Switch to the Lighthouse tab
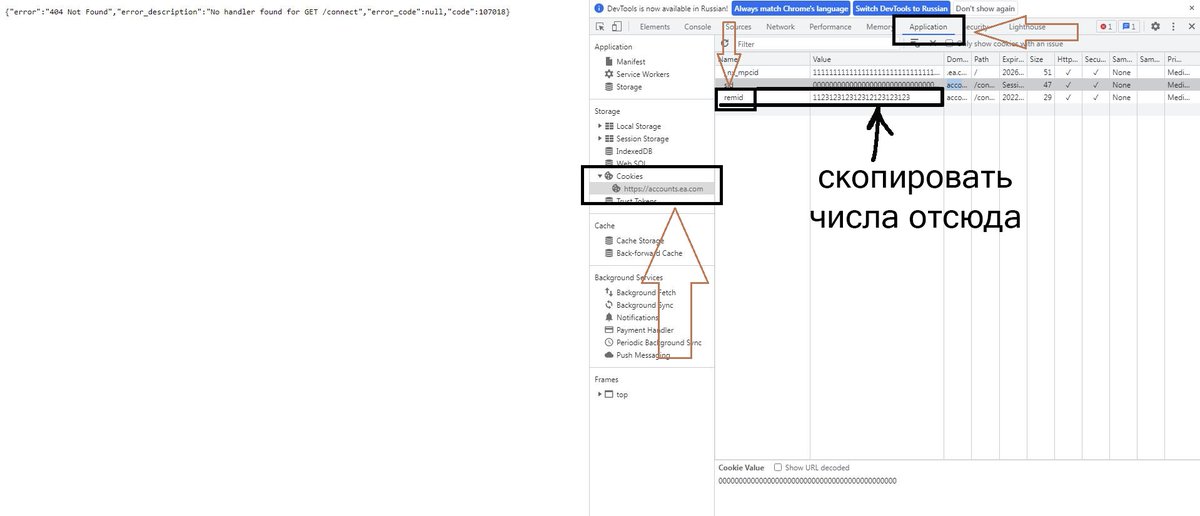1200x516 pixels. (x=1027, y=27)
